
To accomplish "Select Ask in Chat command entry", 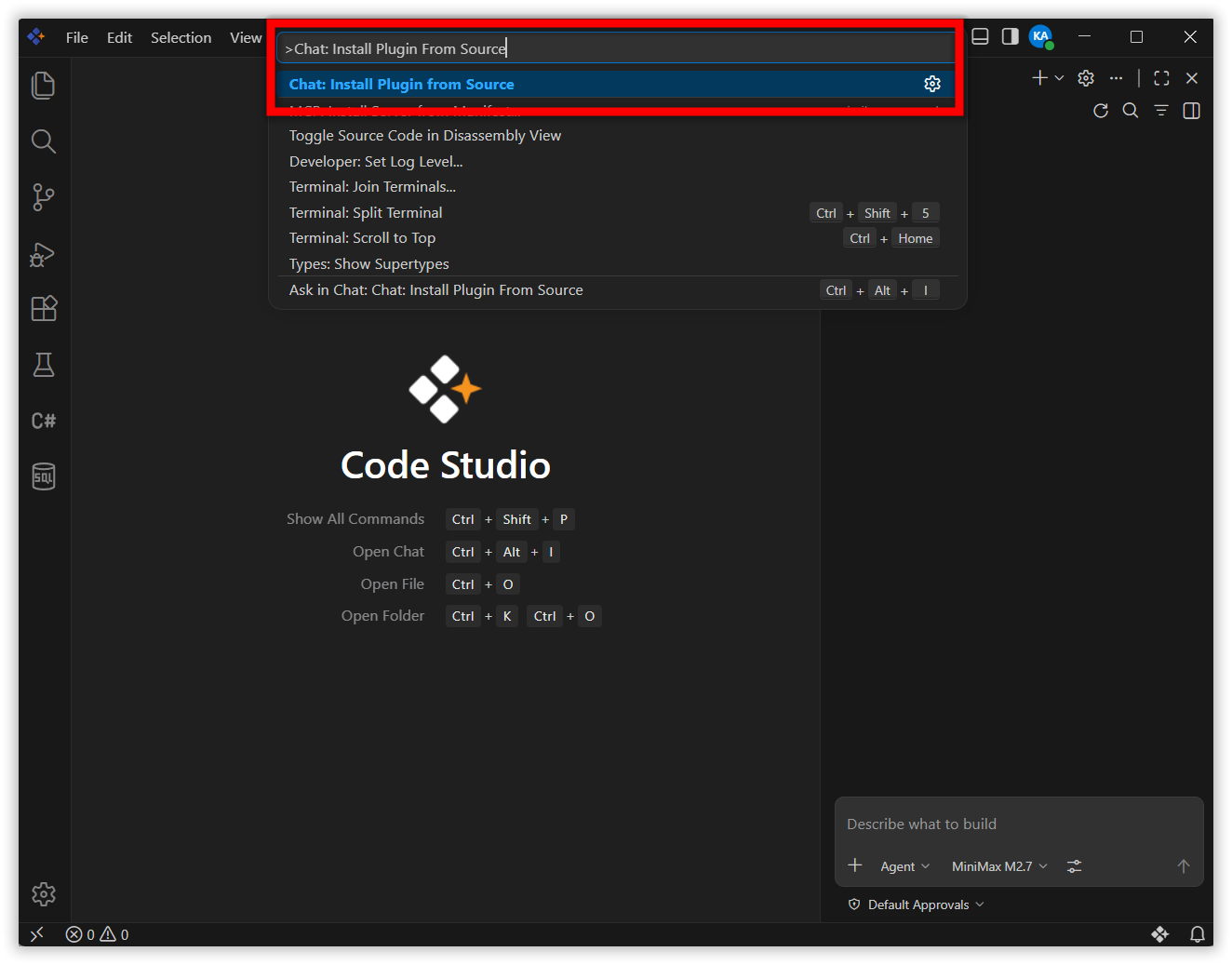I will click(x=616, y=290).
